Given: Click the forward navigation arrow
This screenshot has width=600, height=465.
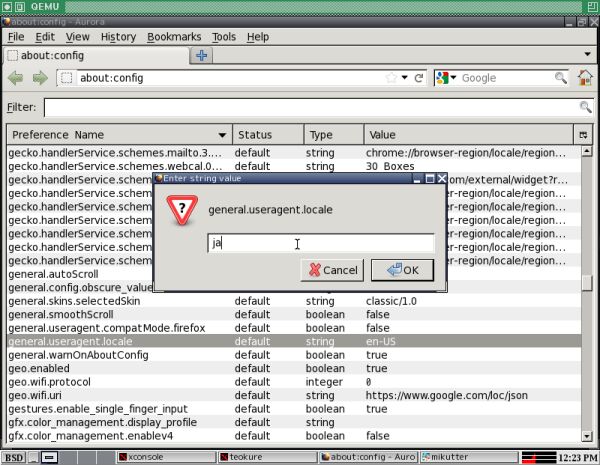Looking at the screenshot, I should tap(40, 78).
